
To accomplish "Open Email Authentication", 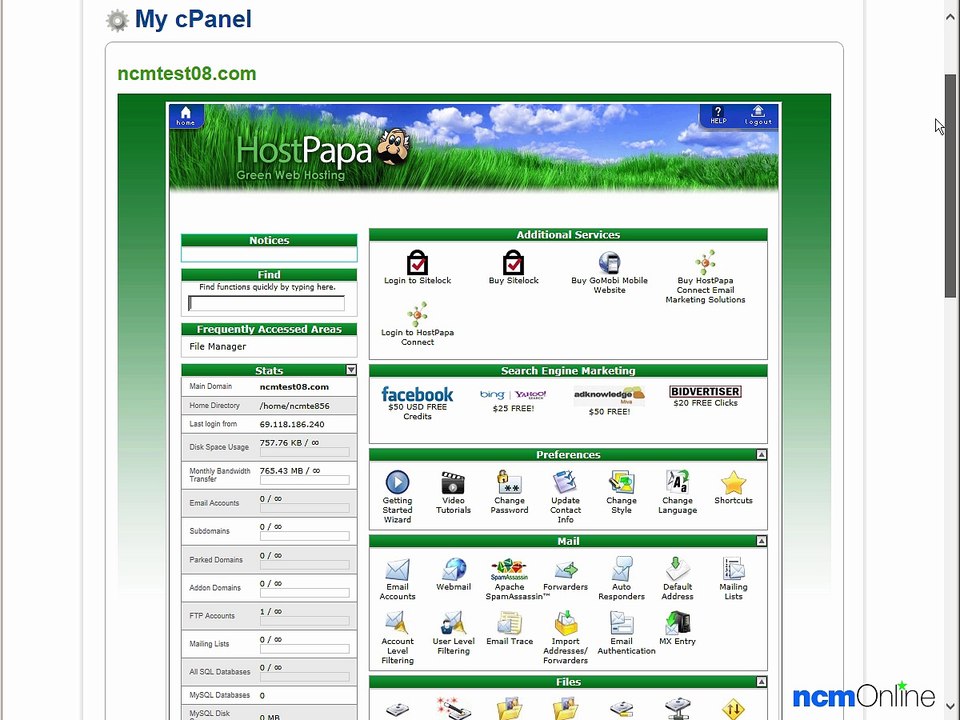I will tap(626, 634).
